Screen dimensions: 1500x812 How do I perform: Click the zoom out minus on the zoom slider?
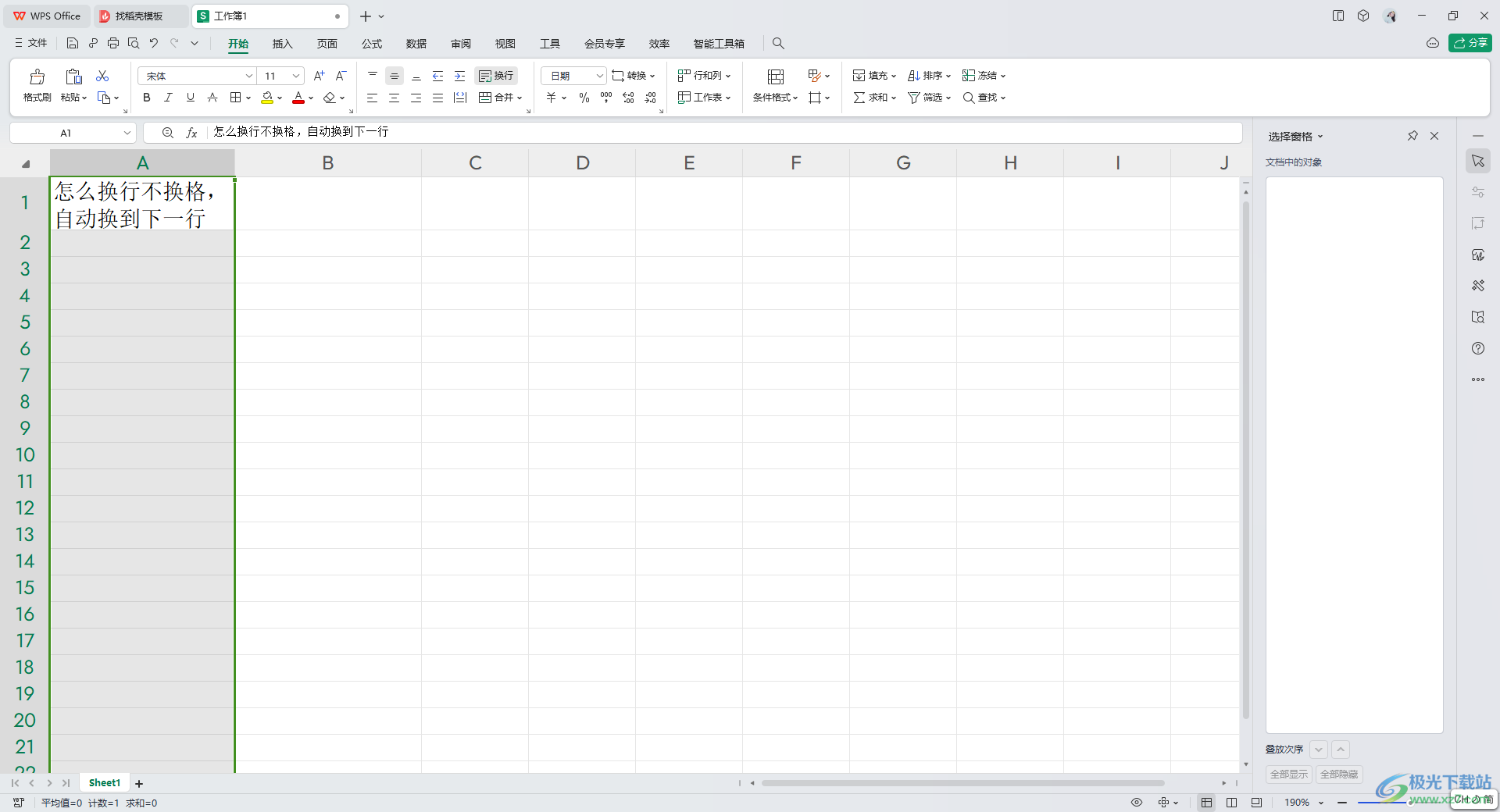(x=1342, y=802)
